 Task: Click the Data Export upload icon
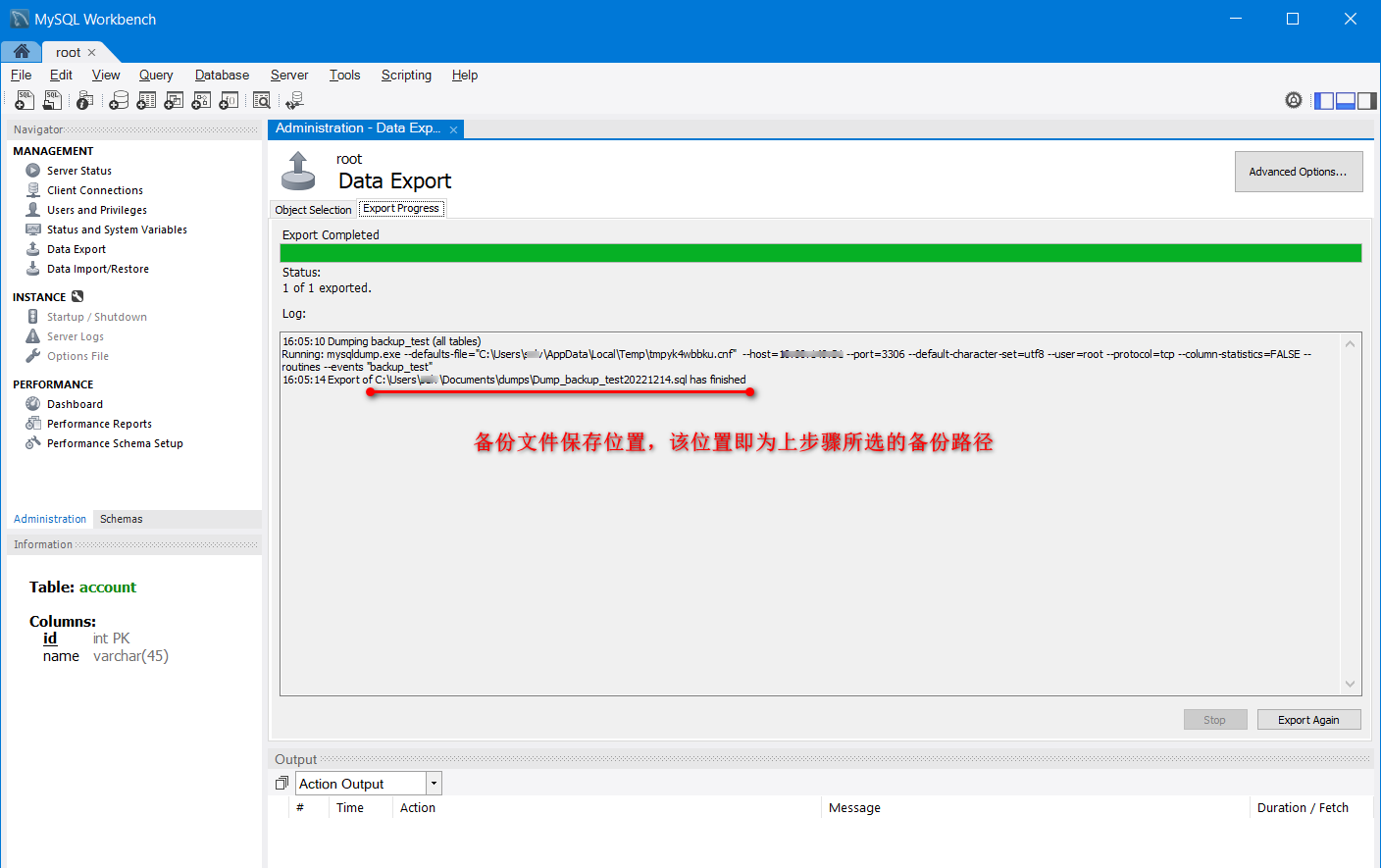click(298, 171)
